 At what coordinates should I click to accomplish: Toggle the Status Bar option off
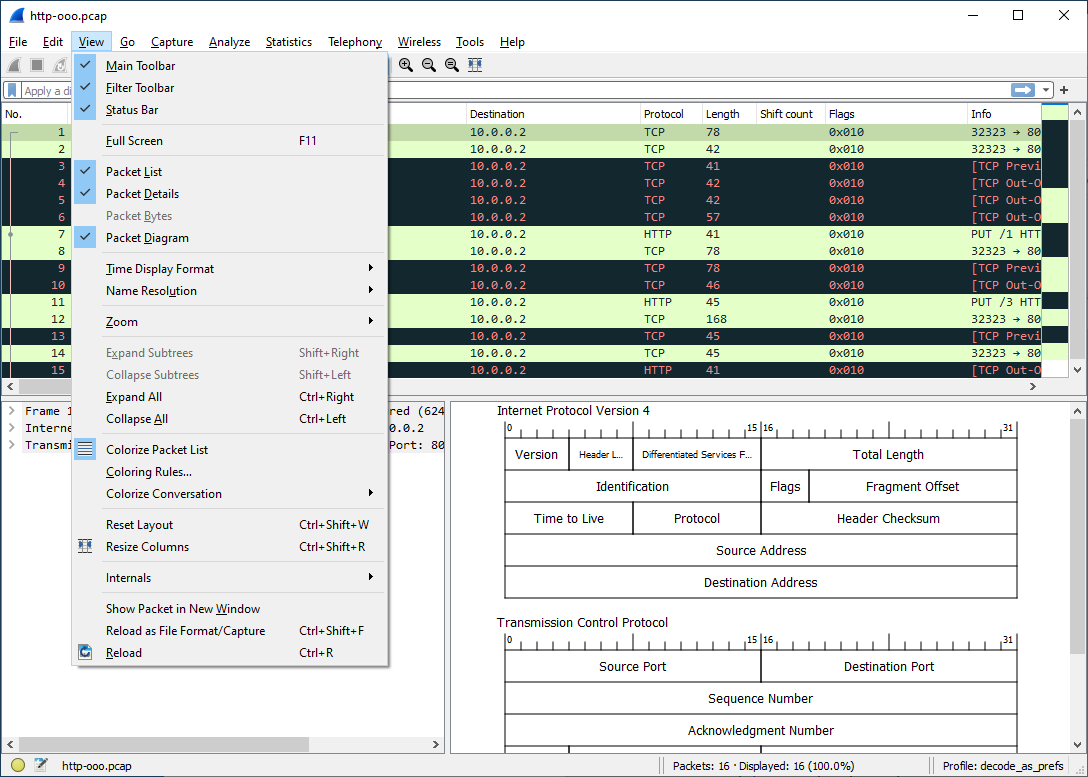132,110
